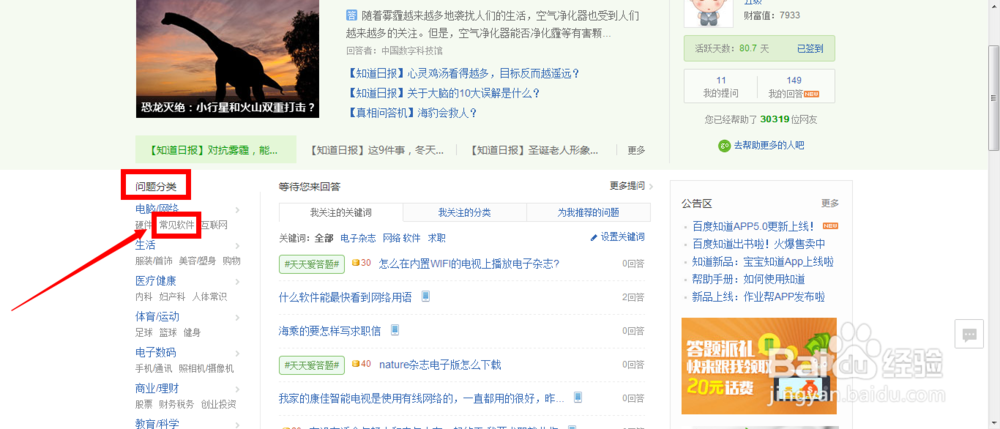Click the green go icon beside 去帮助更多的人吧
The height and width of the screenshot is (429, 1000).
coord(724,145)
